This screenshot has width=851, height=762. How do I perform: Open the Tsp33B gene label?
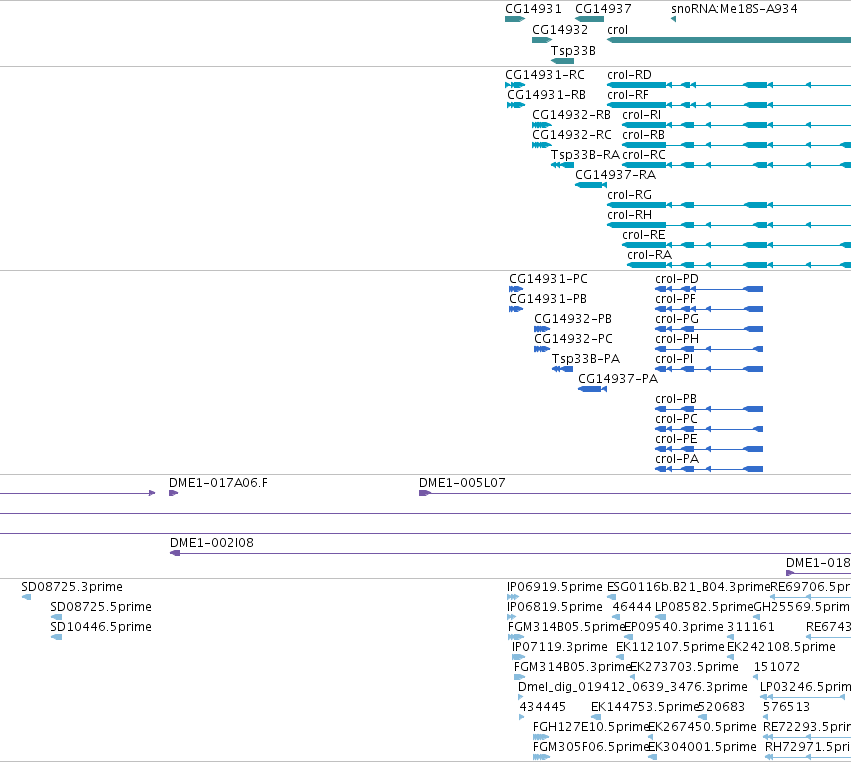pyautogui.click(x=573, y=50)
